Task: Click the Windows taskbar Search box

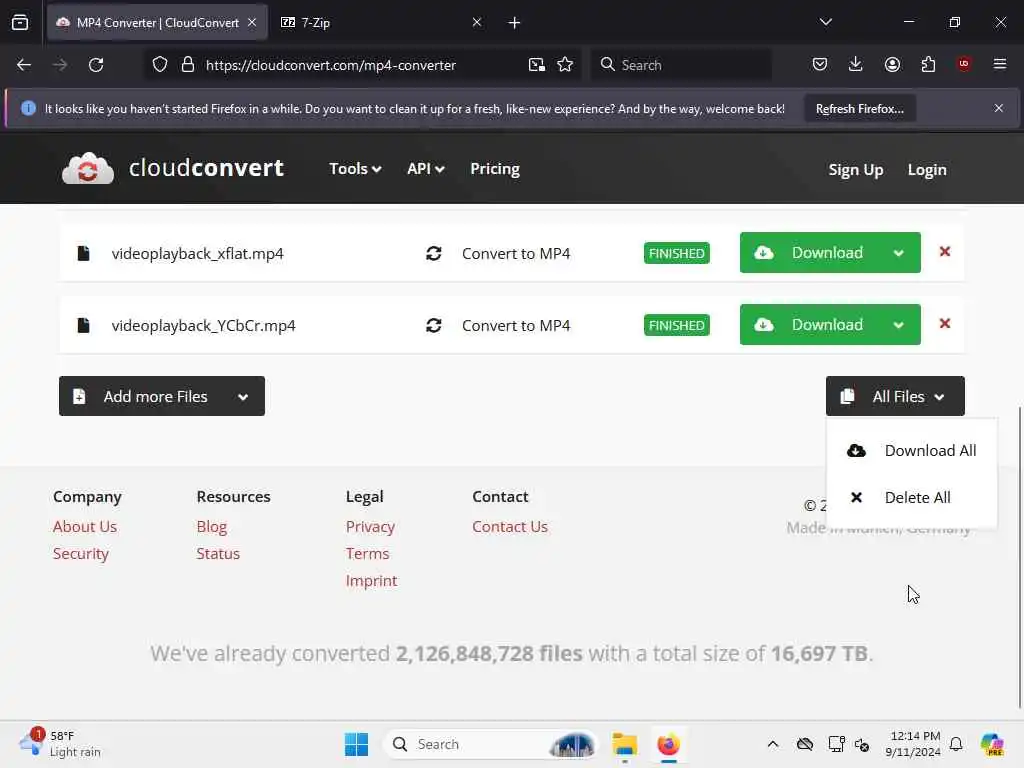Action: pyautogui.click(x=491, y=744)
